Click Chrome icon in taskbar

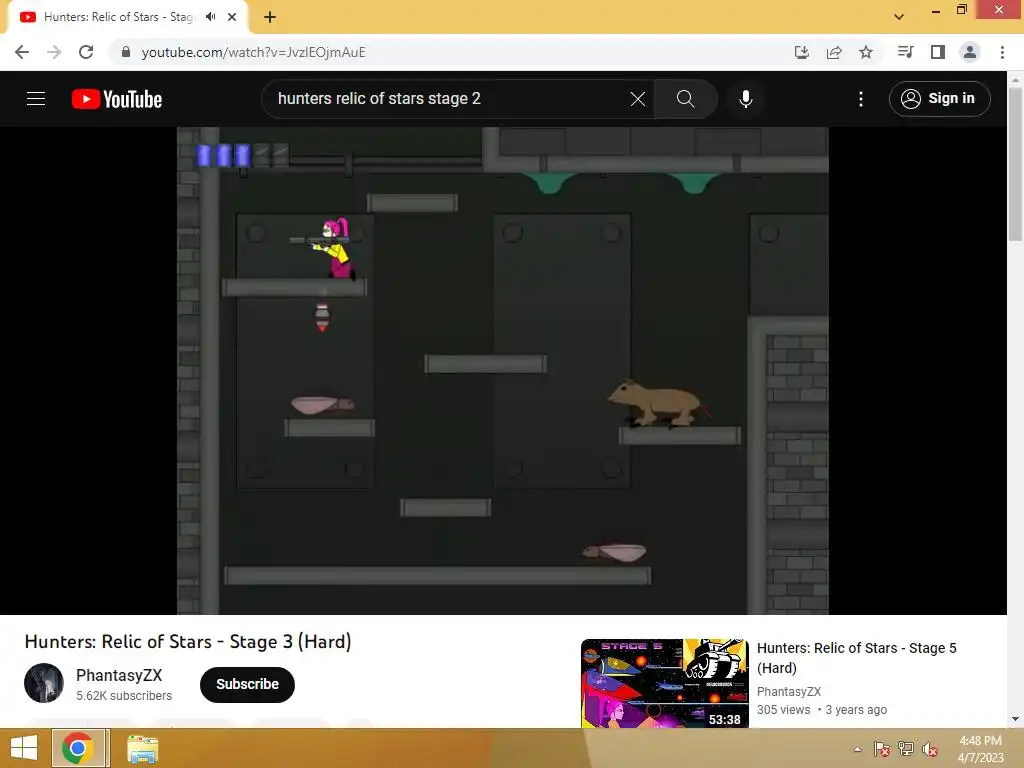click(x=78, y=748)
